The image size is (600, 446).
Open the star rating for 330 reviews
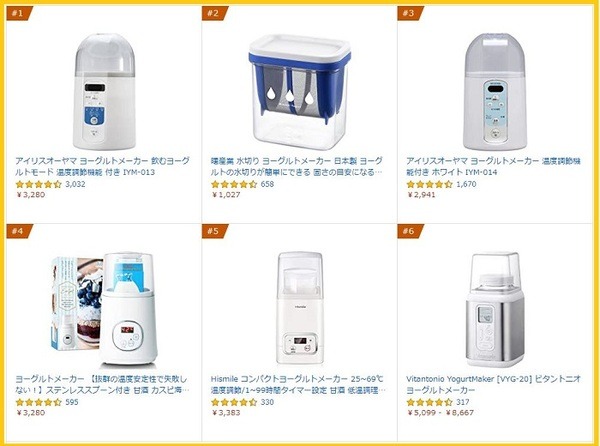tap(234, 402)
